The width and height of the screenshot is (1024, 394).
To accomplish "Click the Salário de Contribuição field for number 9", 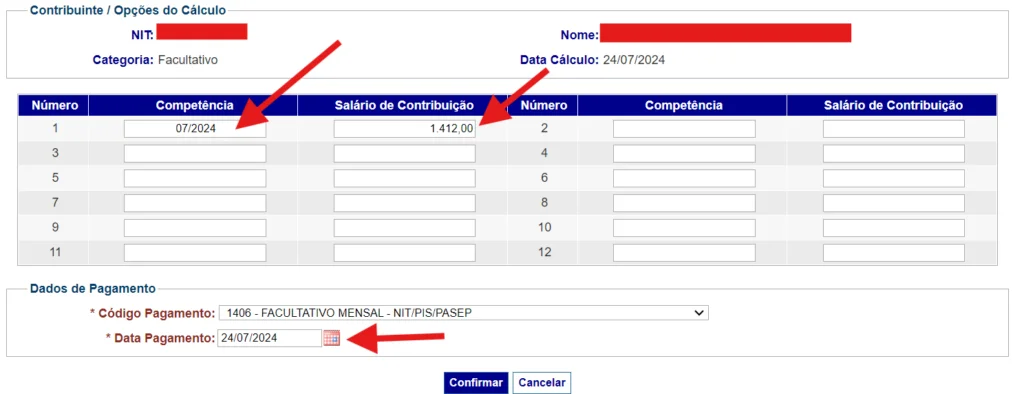I will point(405,228).
